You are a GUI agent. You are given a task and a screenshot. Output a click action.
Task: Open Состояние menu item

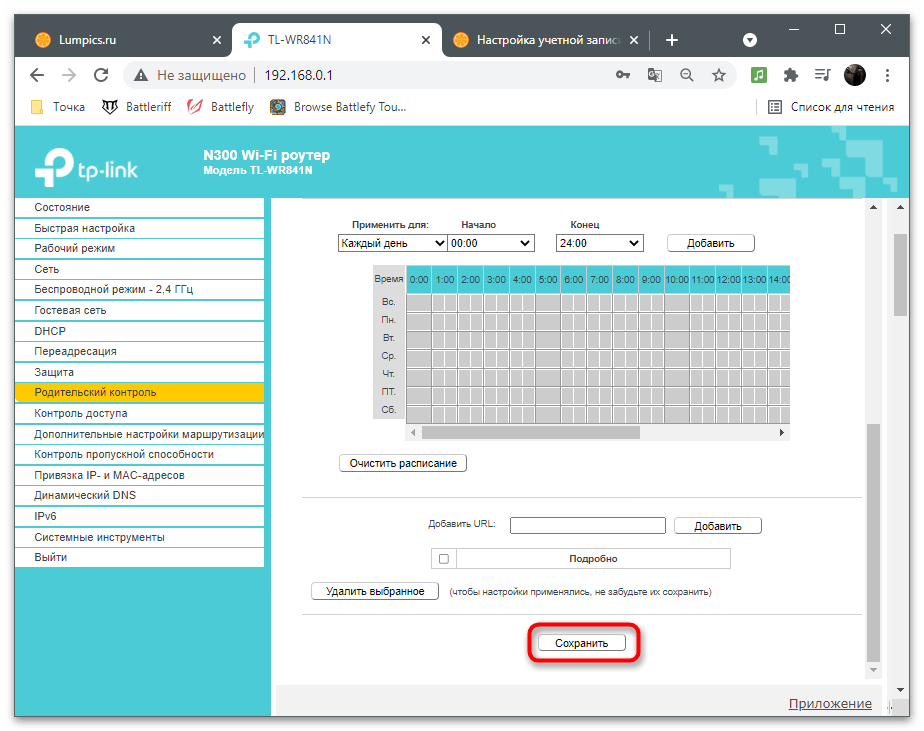point(140,208)
